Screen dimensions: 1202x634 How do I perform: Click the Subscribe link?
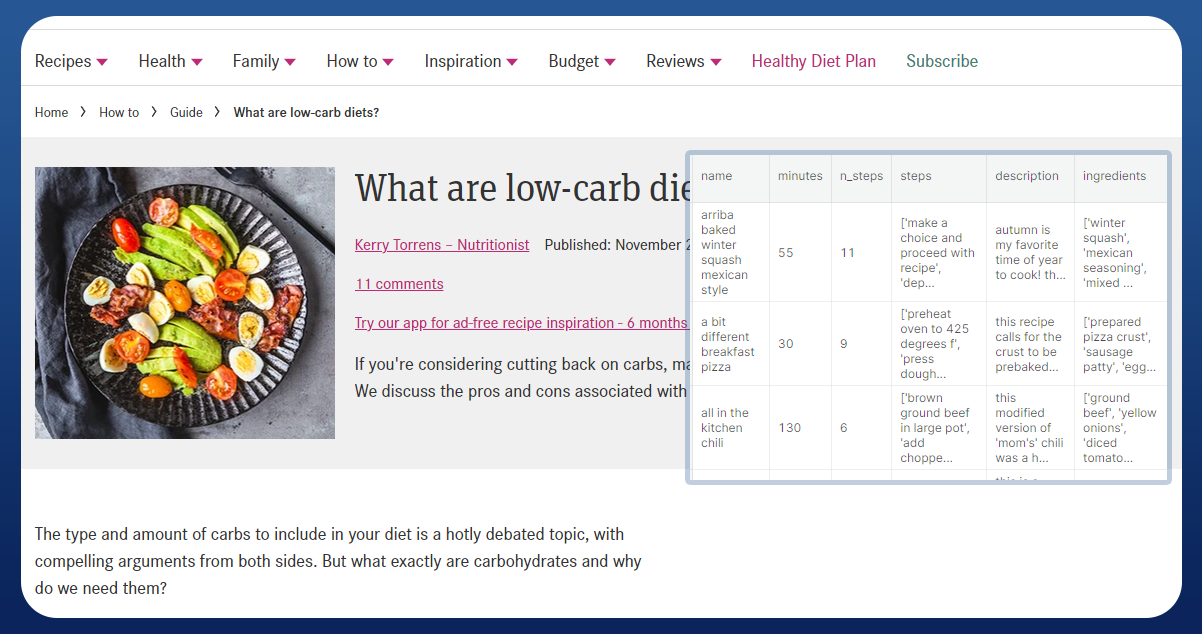tap(941, 62)
